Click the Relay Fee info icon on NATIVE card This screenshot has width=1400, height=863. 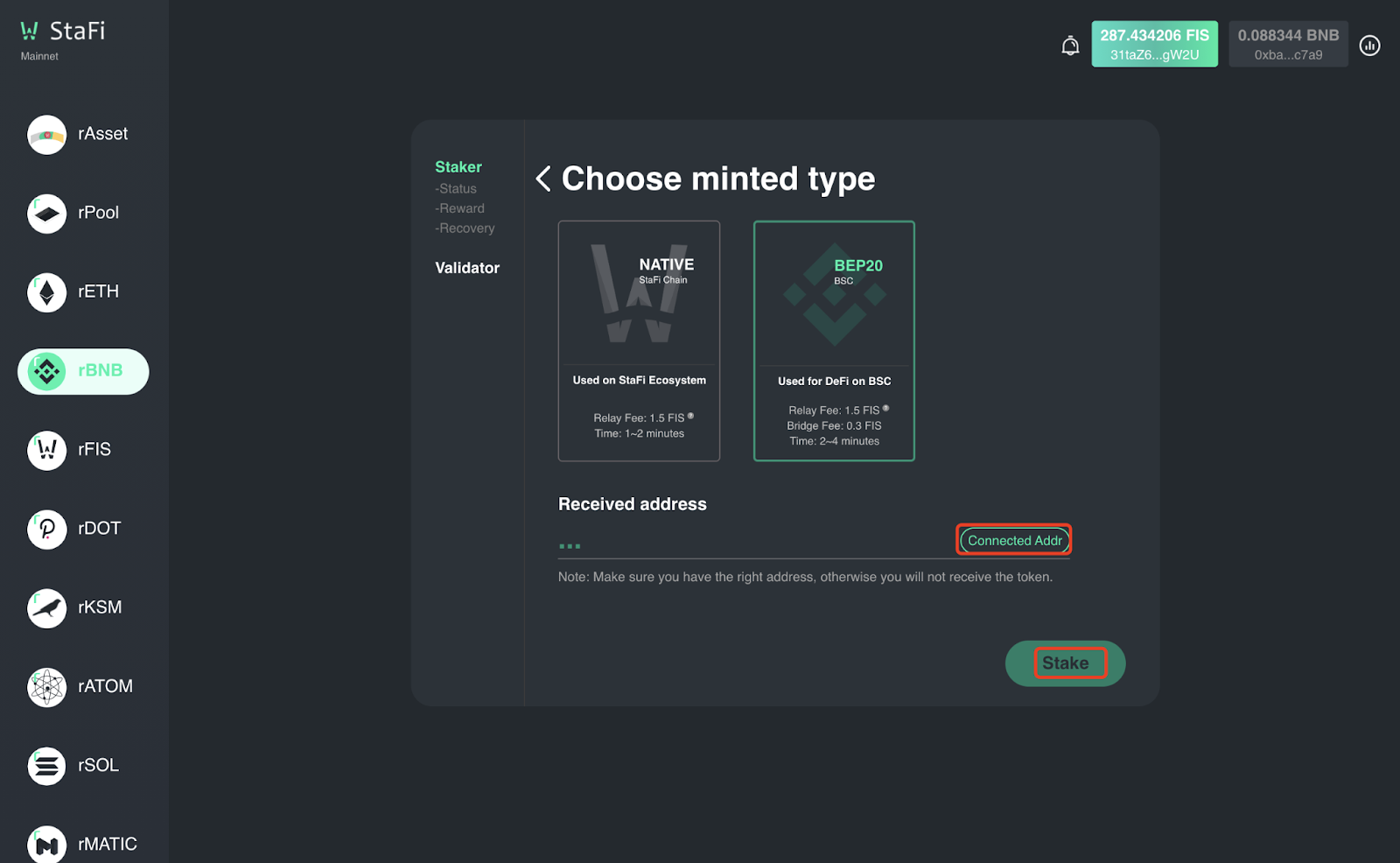[690, 416]
